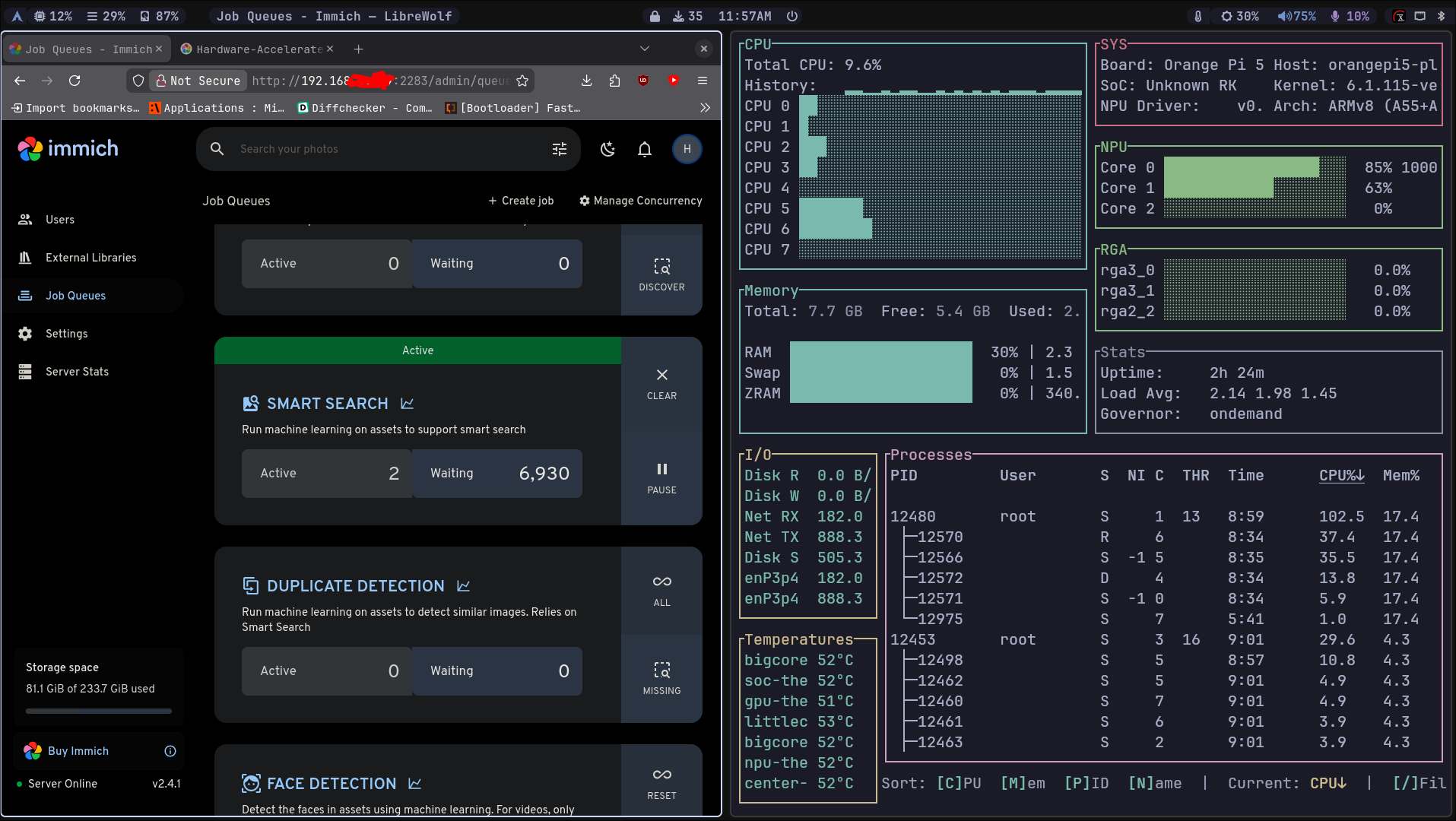Open Diffchecker bookmark
1456x821 pixels.
364,108
